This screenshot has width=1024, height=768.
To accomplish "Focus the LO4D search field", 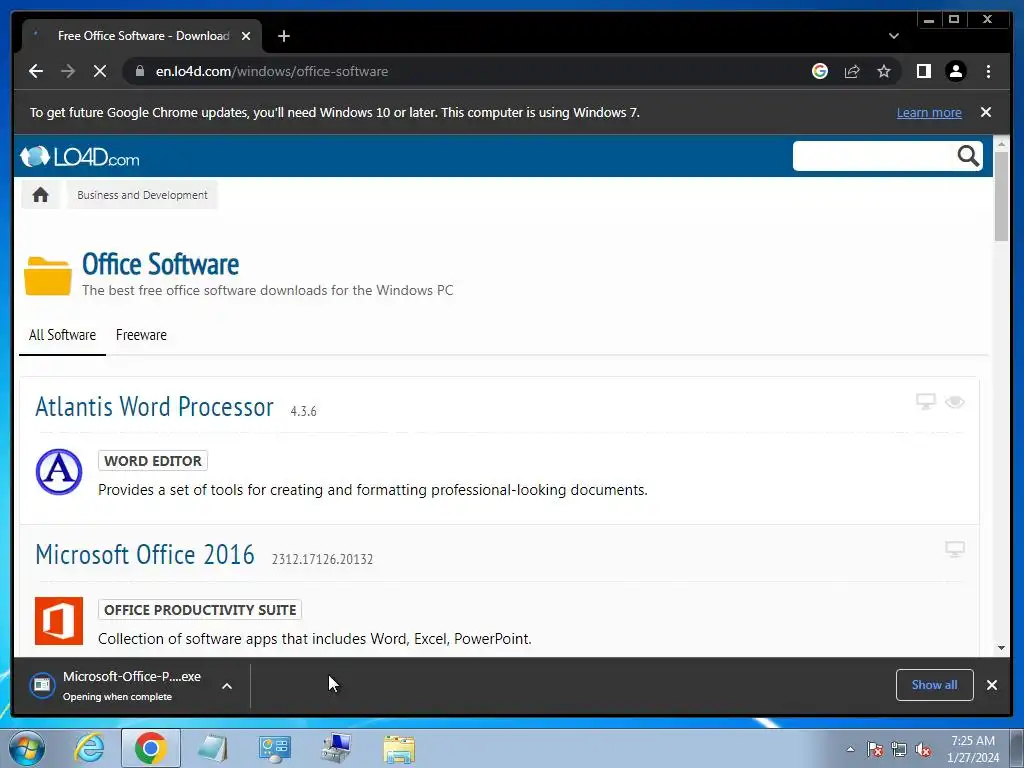I will coord(874,156).
